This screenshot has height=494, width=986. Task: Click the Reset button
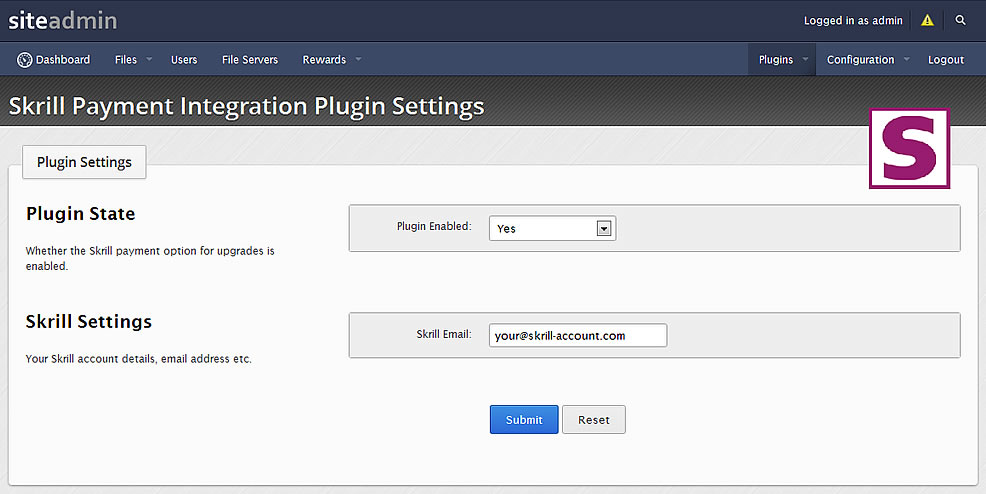[594, 419]
